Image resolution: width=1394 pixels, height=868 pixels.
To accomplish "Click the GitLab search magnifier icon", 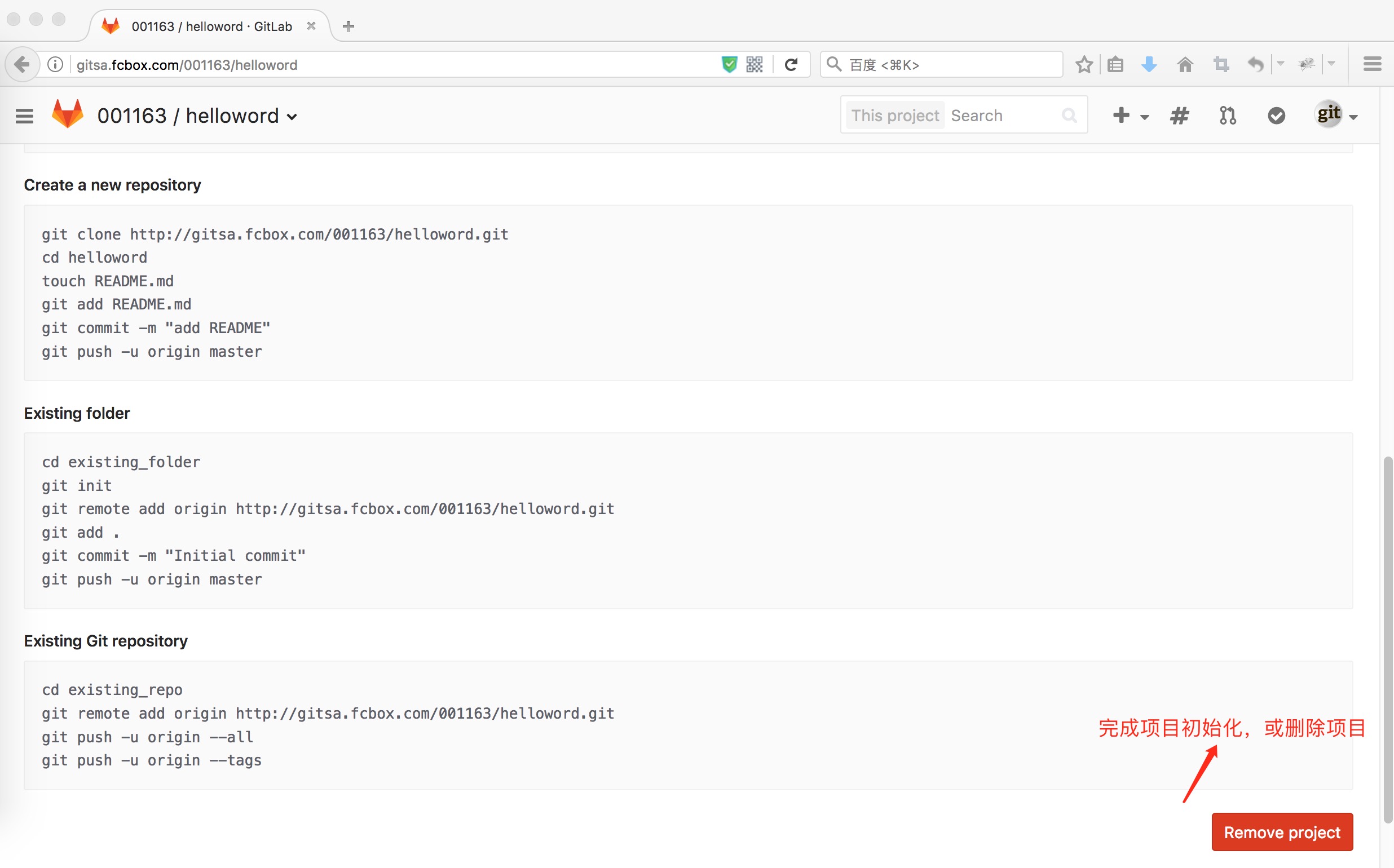I will click(x=1069, y=116).
